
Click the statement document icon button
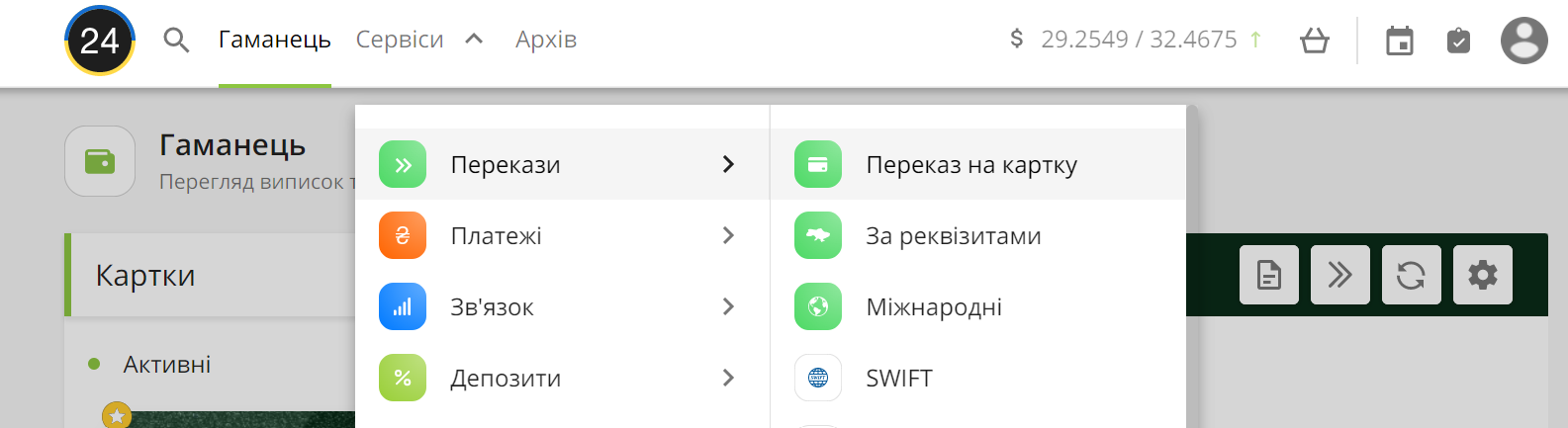tap(1269, 275)
